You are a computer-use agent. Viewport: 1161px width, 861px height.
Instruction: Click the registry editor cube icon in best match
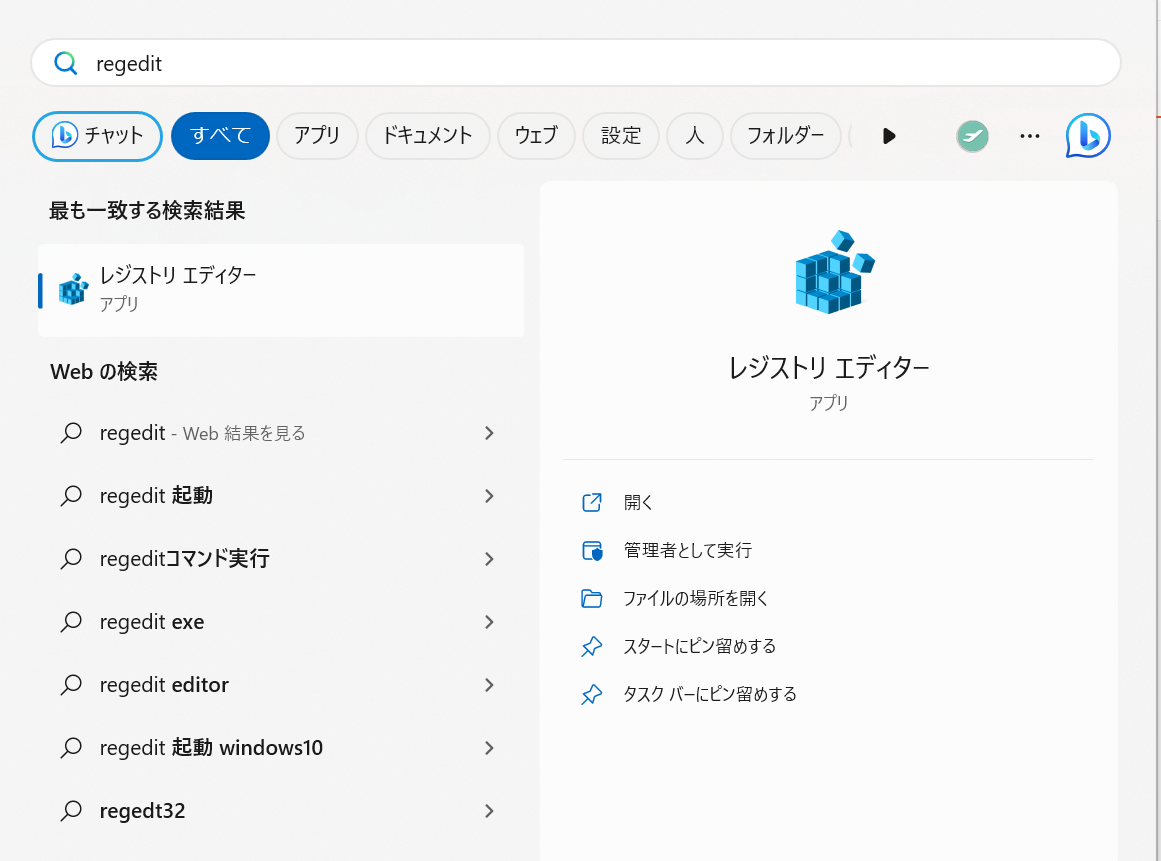(x=73, y=289)
